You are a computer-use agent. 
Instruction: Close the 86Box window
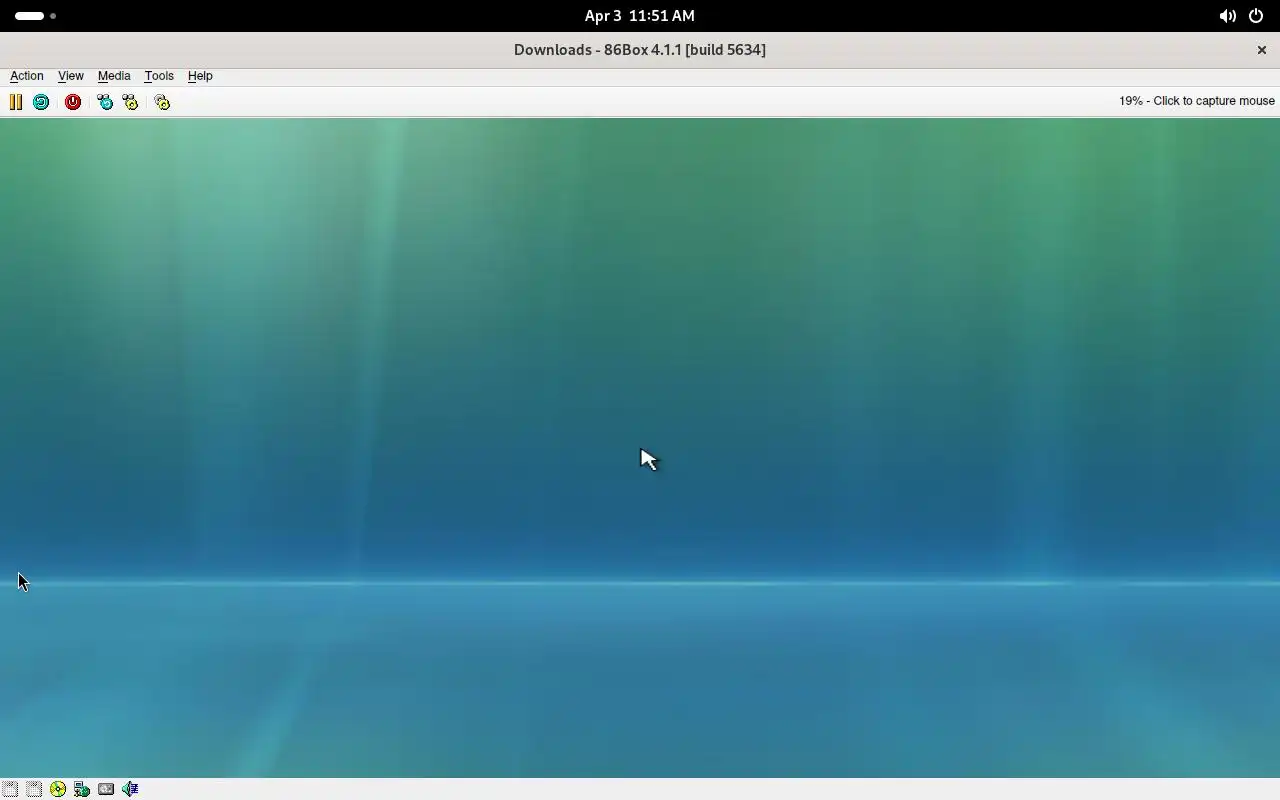click(x=1262, y=50)
